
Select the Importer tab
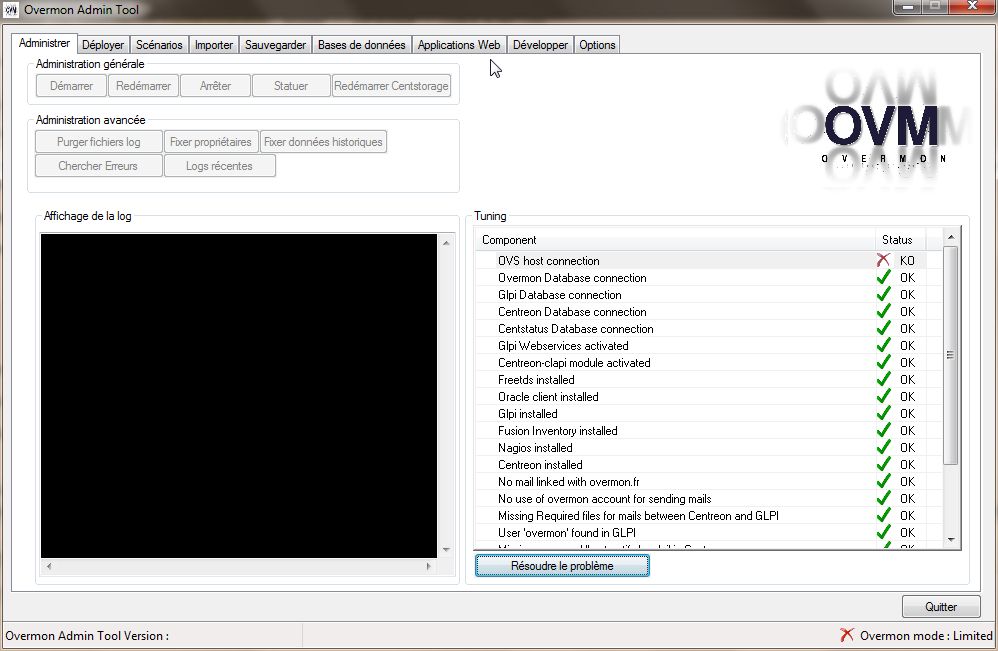(x=213, y=45)
